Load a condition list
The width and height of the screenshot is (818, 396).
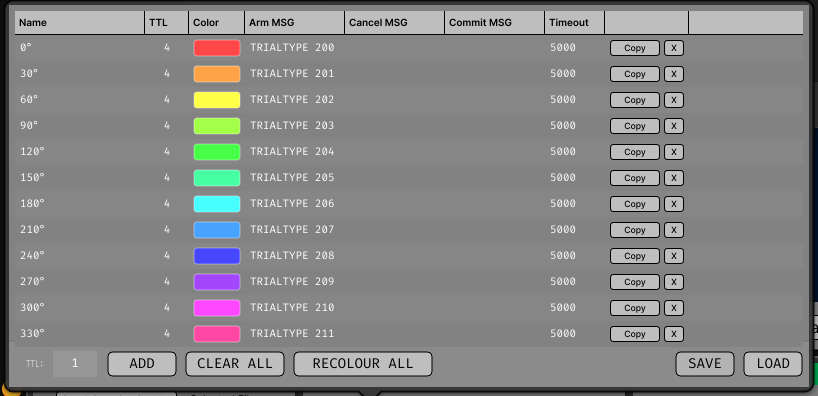coord(773,364)
